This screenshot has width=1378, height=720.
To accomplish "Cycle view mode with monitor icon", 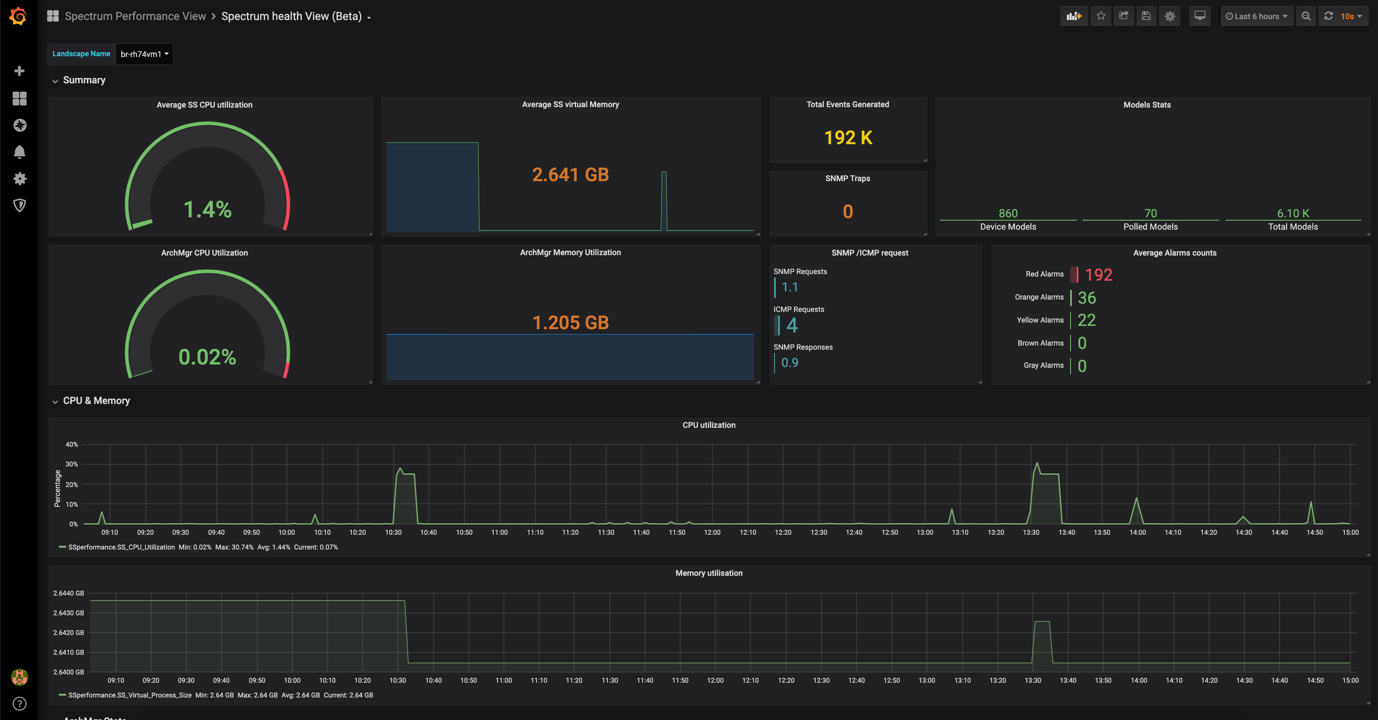I will 1200,16.
